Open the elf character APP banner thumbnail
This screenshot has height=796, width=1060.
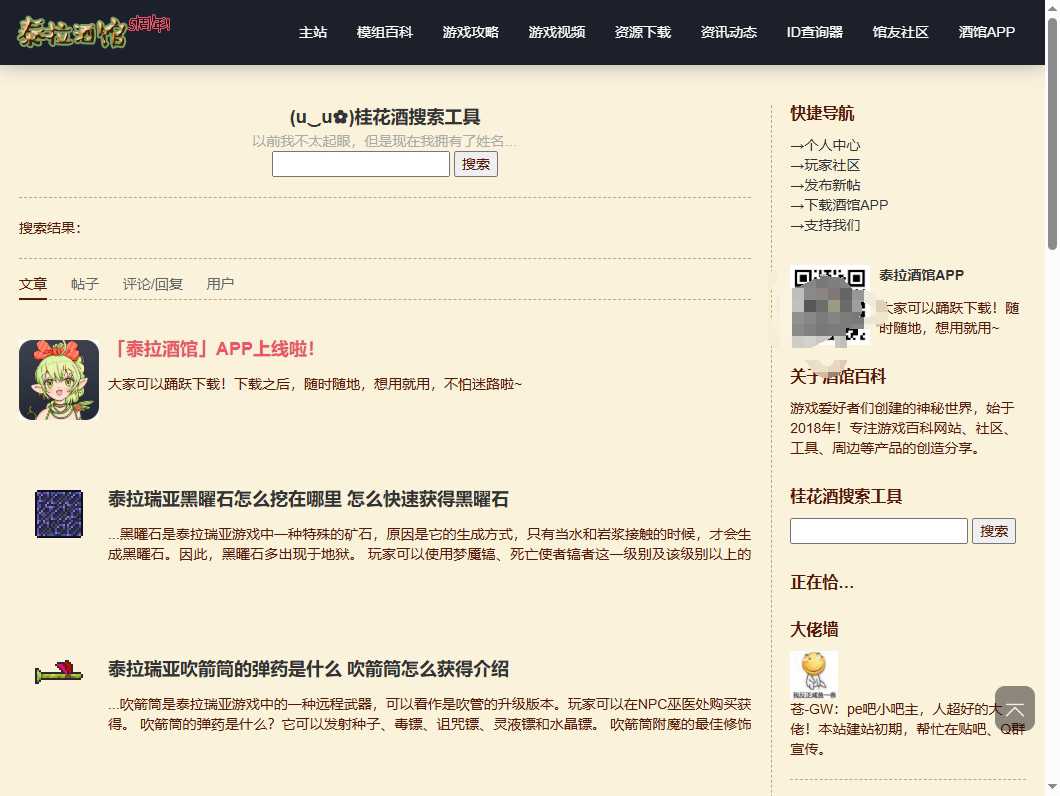(x=58, y=380)
